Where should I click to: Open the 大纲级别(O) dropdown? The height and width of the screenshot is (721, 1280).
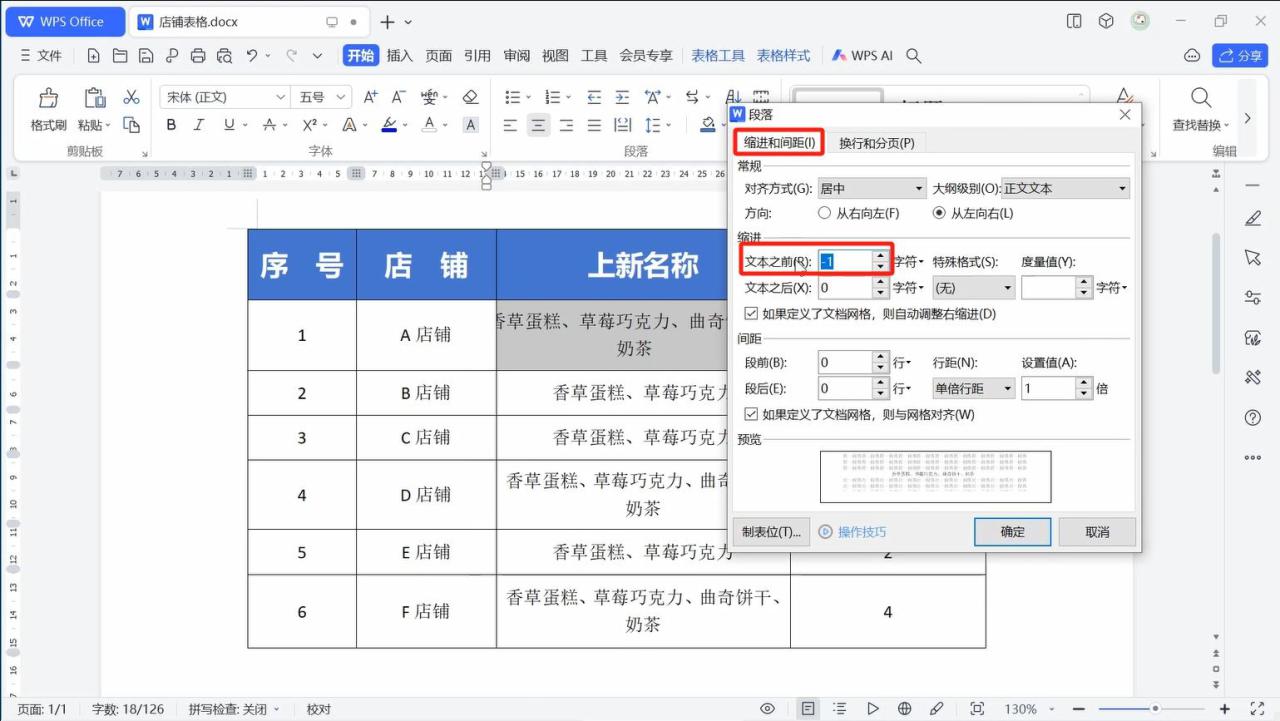click(x=1066, y=188)
